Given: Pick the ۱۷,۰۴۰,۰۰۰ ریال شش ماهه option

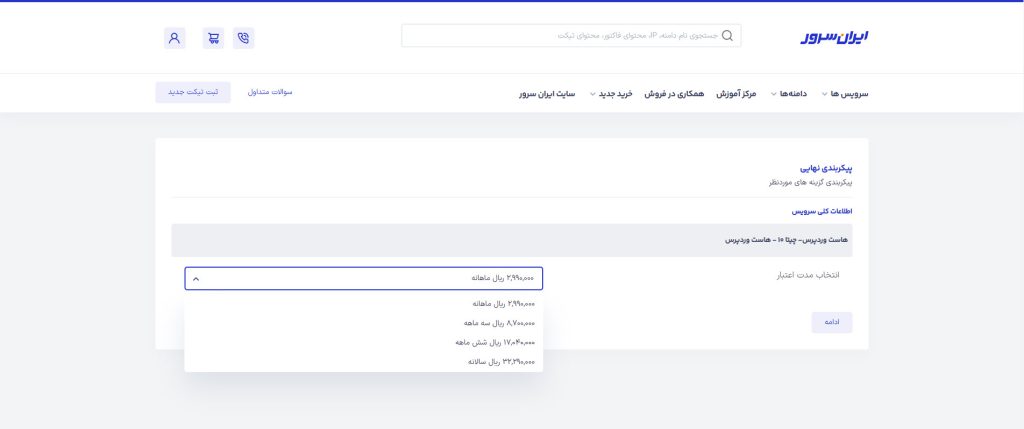Looking at the screenshot, I should 495,342.
